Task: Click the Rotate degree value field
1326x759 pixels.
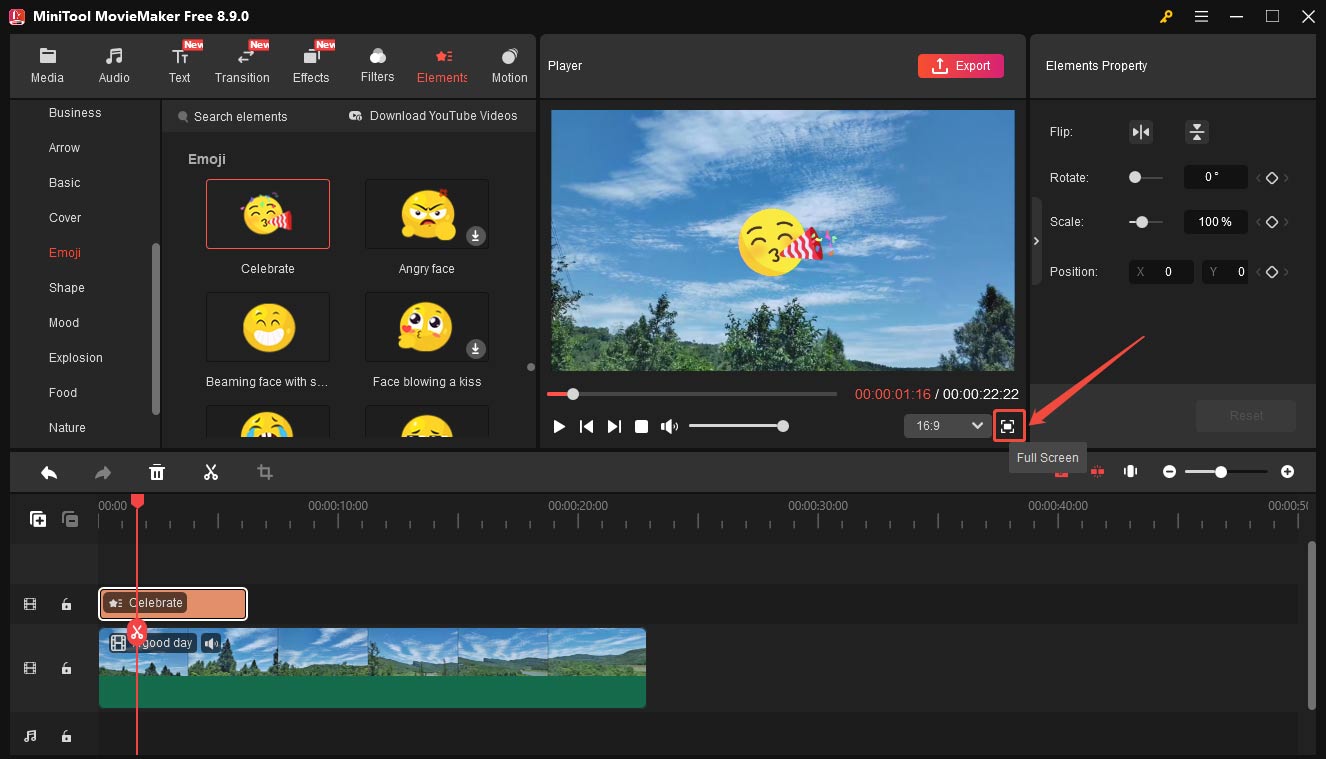Action: pyautogui.click(x=1215, y=178)
